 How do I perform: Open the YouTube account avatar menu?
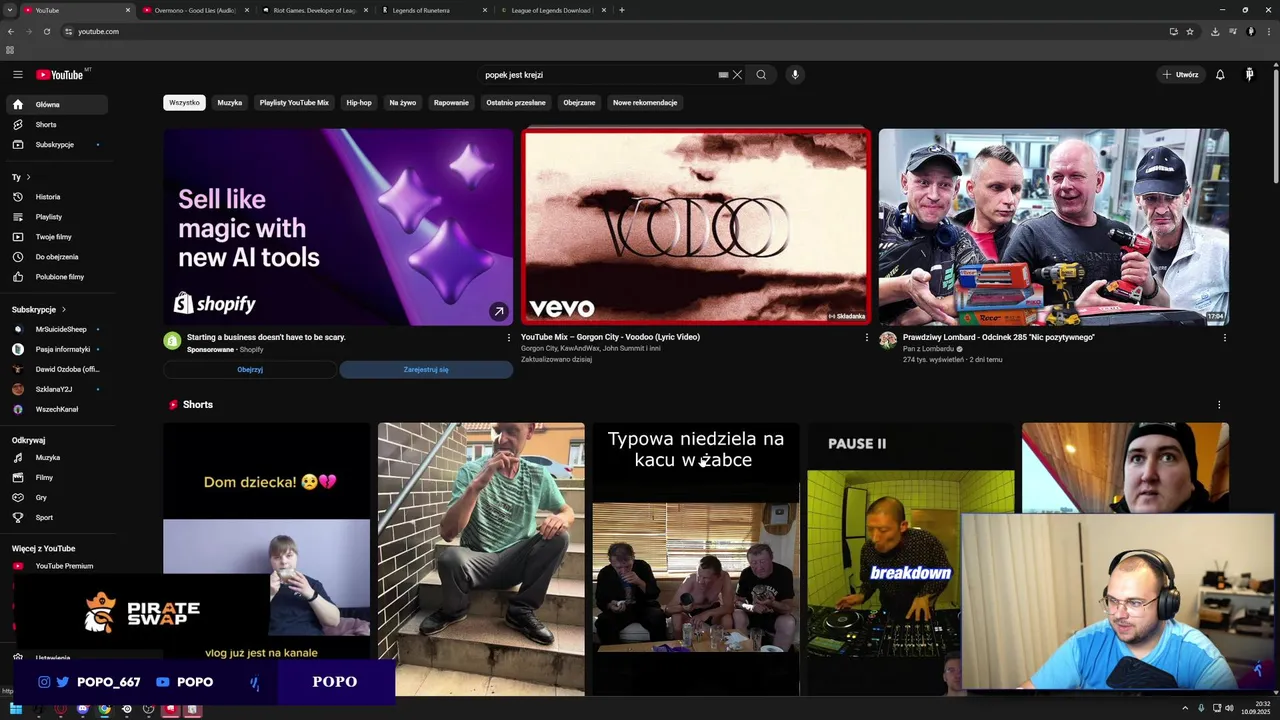[1249, 75]
